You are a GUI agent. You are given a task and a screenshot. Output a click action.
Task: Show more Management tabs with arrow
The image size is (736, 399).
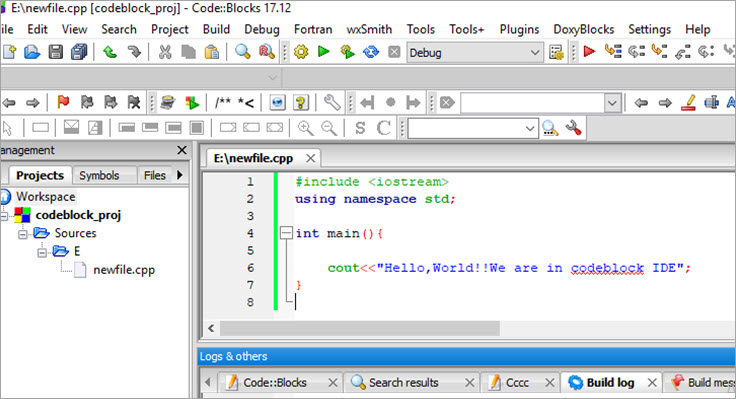tap(180, 175)
